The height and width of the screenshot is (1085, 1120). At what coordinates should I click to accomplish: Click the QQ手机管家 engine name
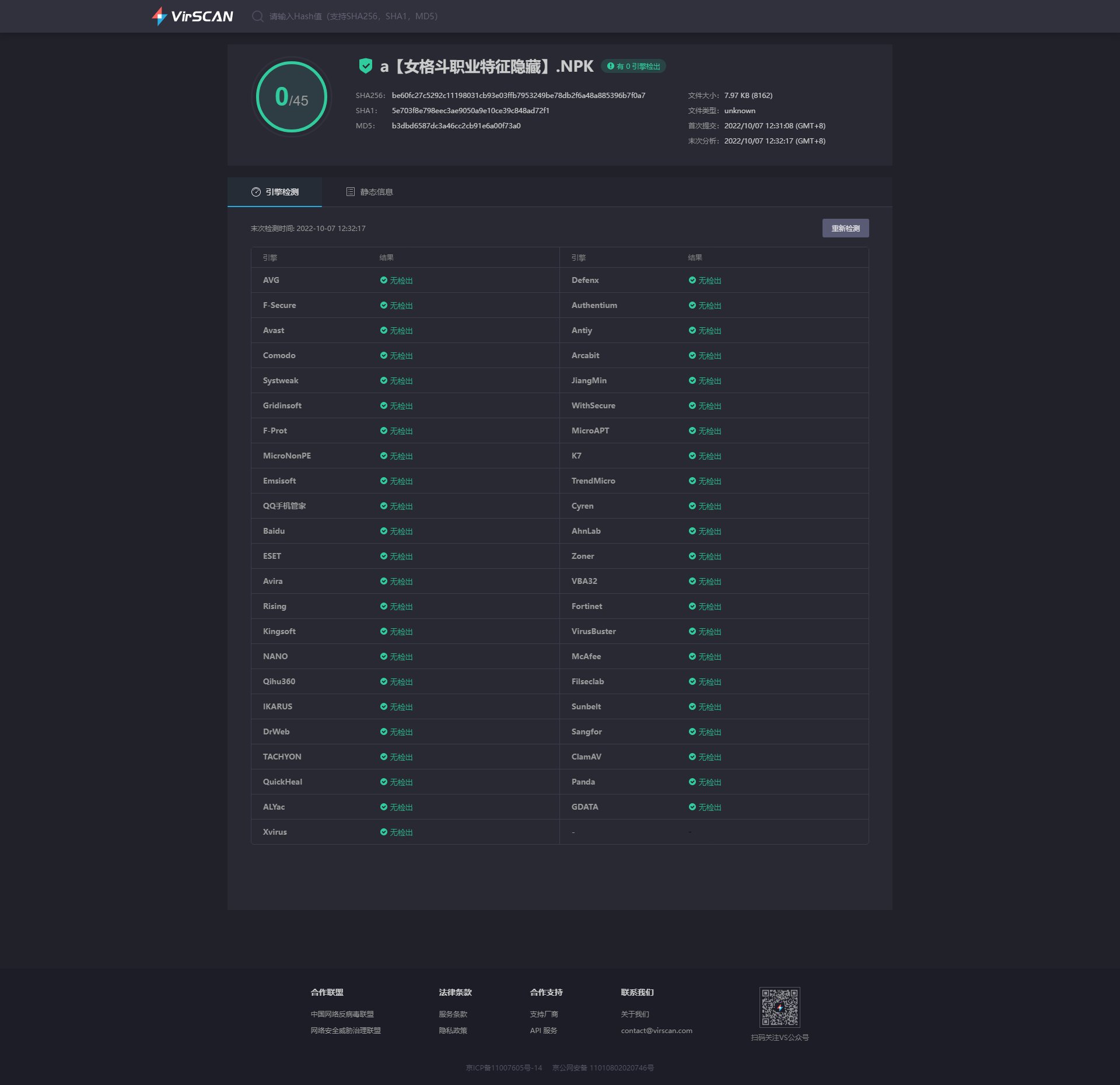(x=285, y=506)
